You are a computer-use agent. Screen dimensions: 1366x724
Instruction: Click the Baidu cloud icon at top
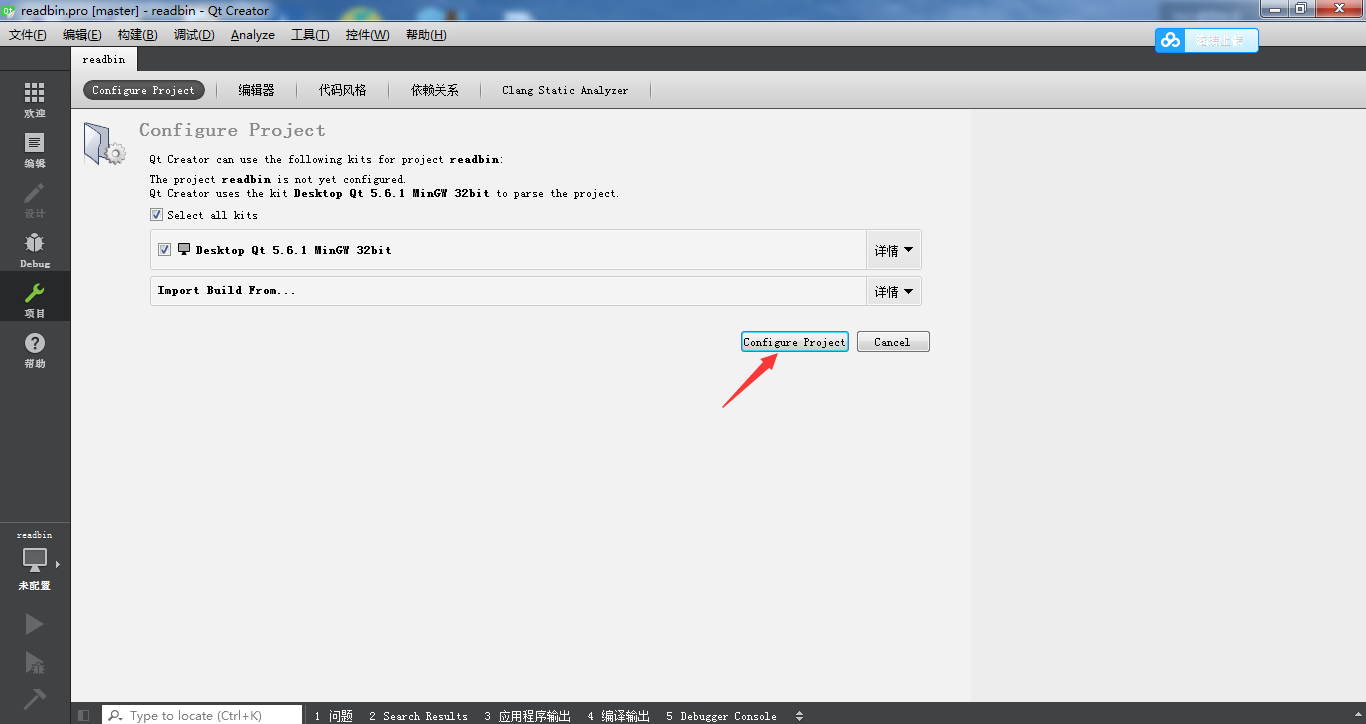(1170, 40)
